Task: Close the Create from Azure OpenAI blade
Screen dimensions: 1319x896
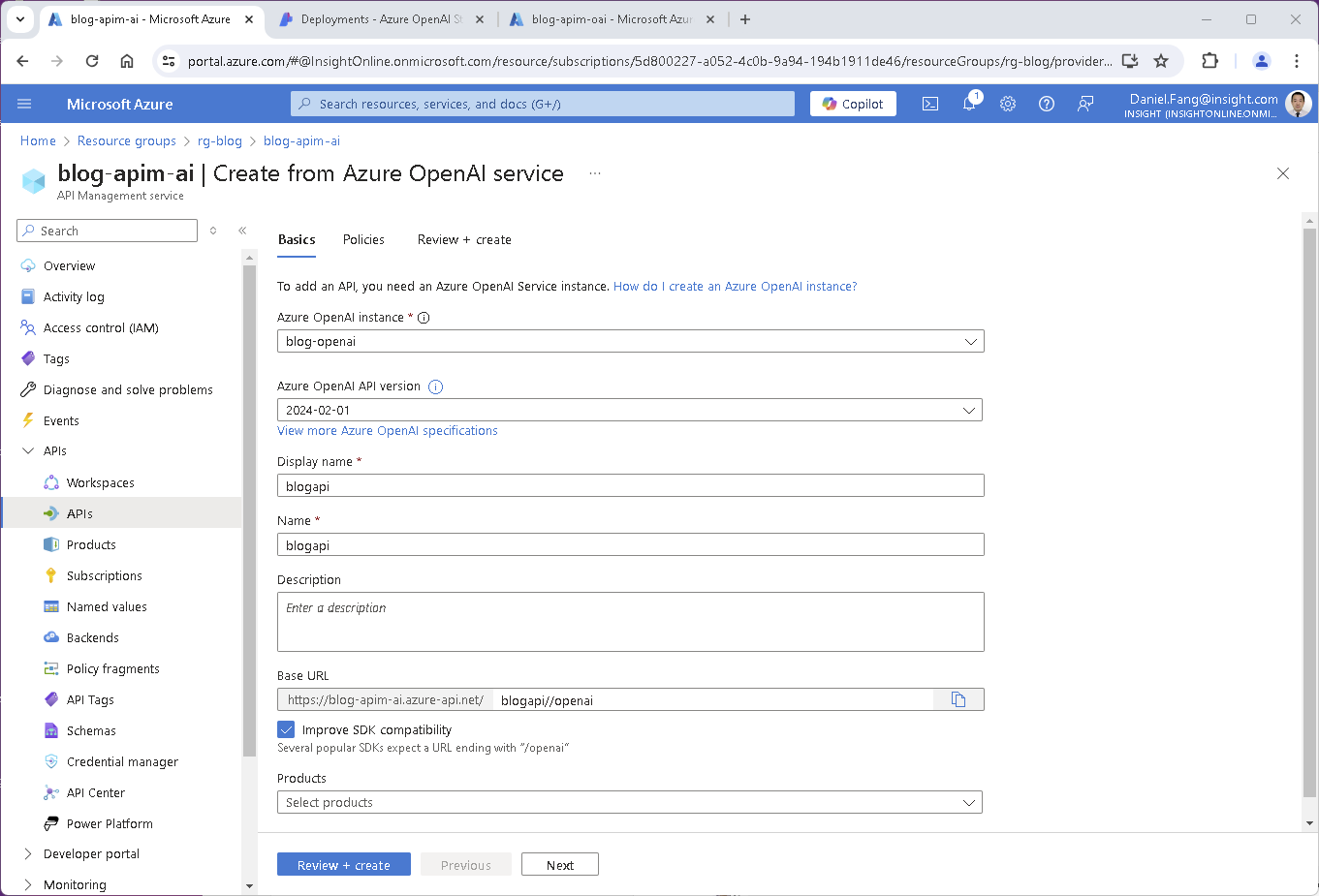Action: 1283,173
